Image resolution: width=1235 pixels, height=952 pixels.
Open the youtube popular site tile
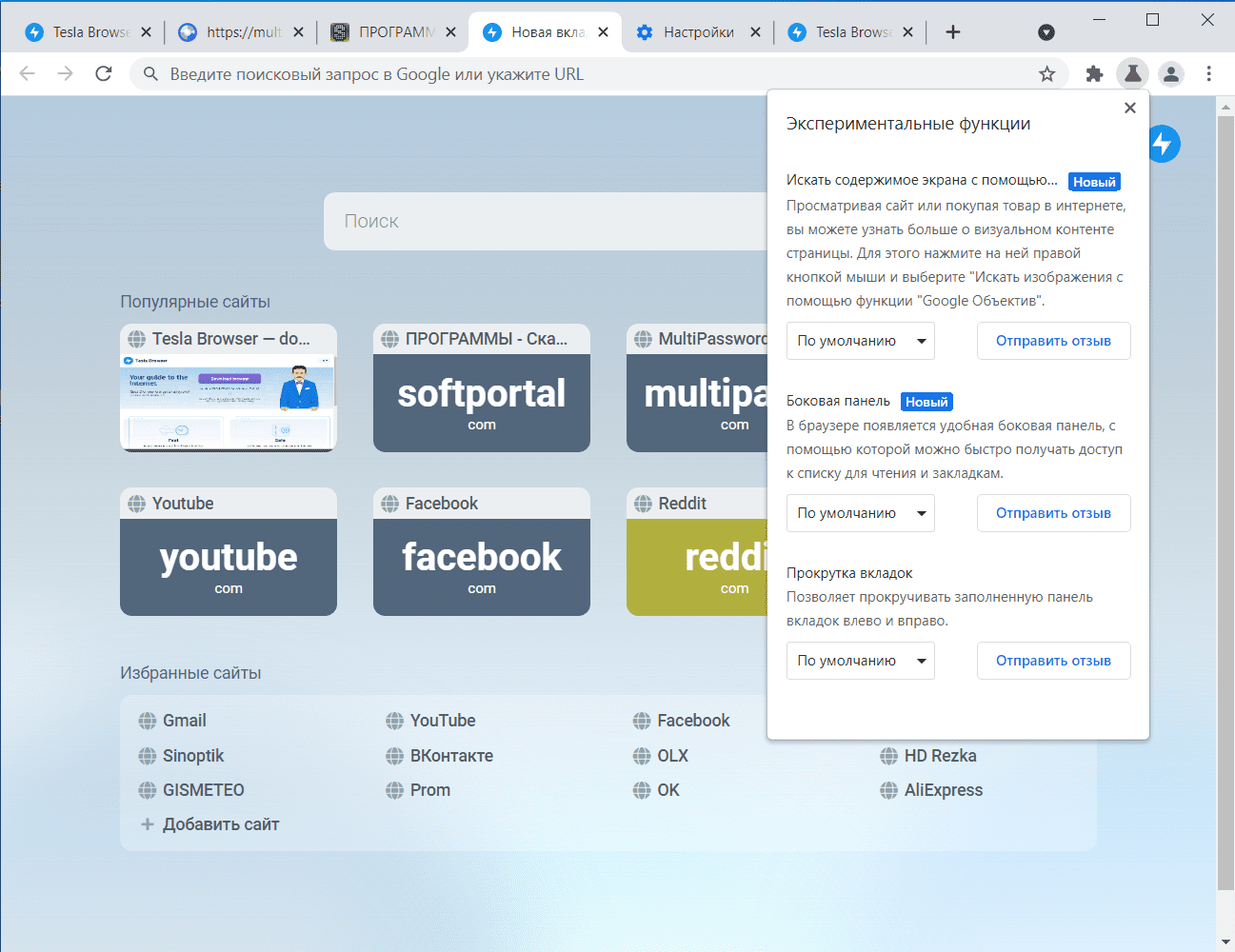[229, 551]
